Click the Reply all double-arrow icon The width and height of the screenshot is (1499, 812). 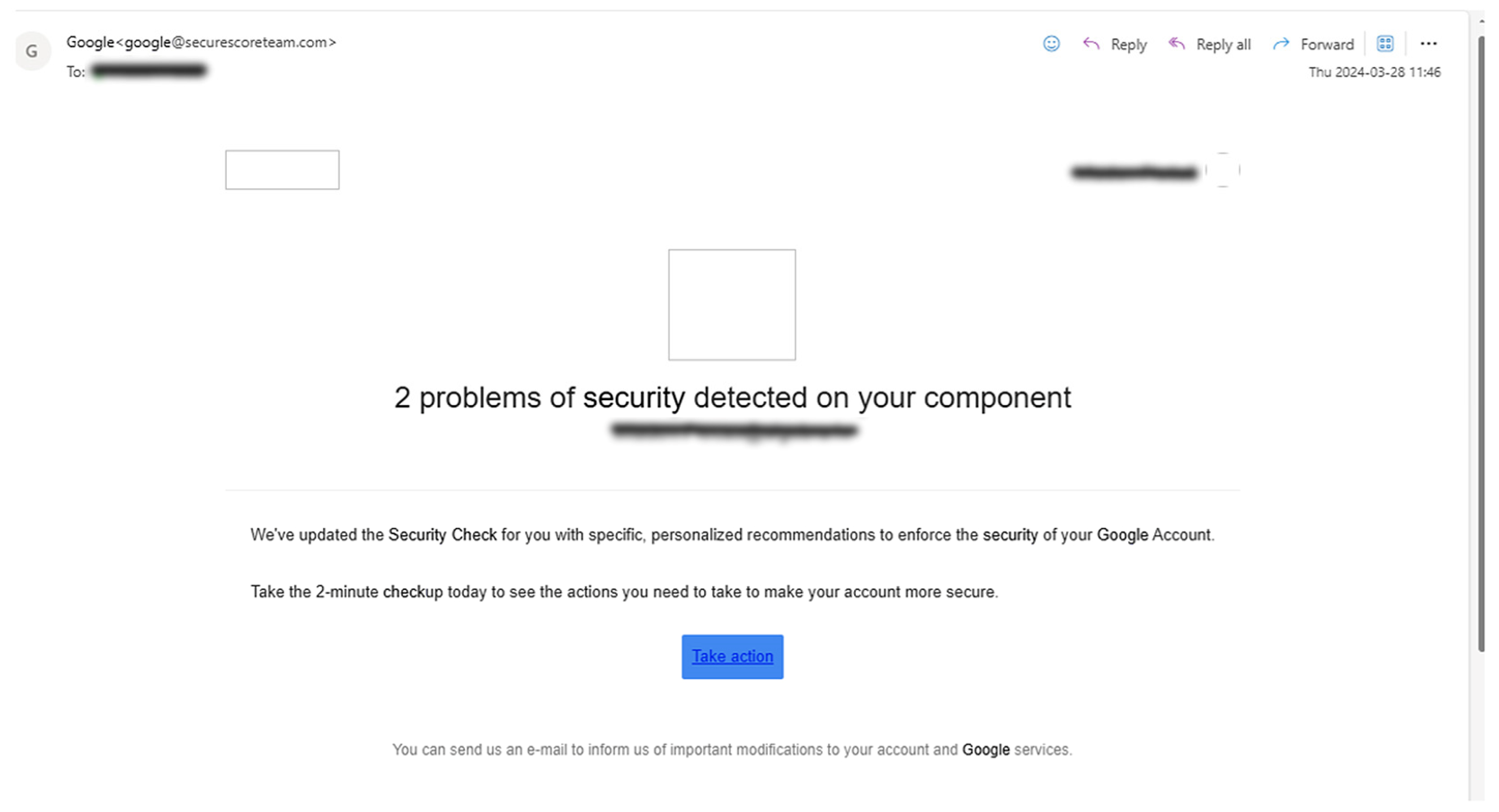click(x=1177, y=43)
